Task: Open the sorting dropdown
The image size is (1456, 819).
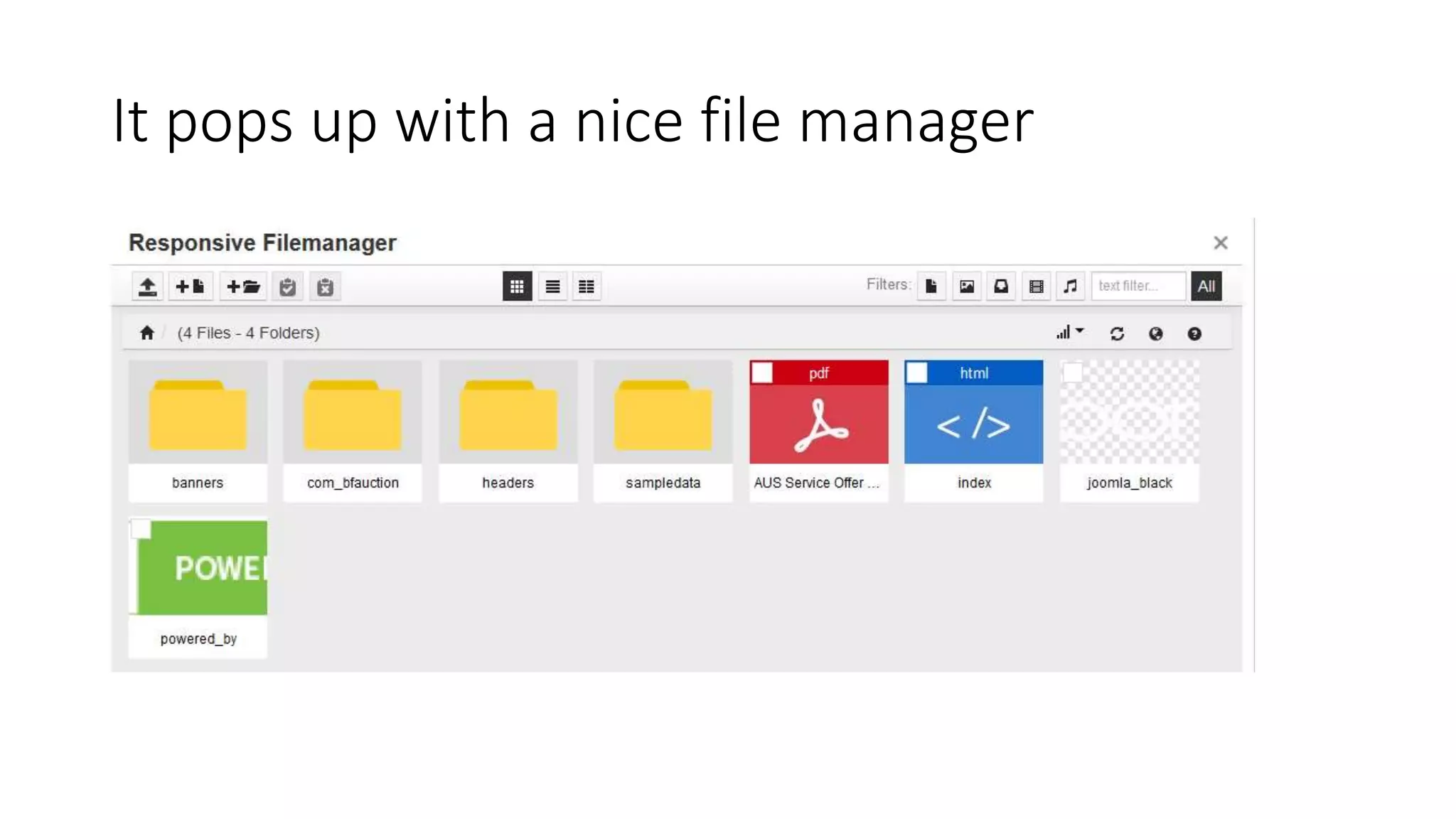Action: click(1070, 333)
